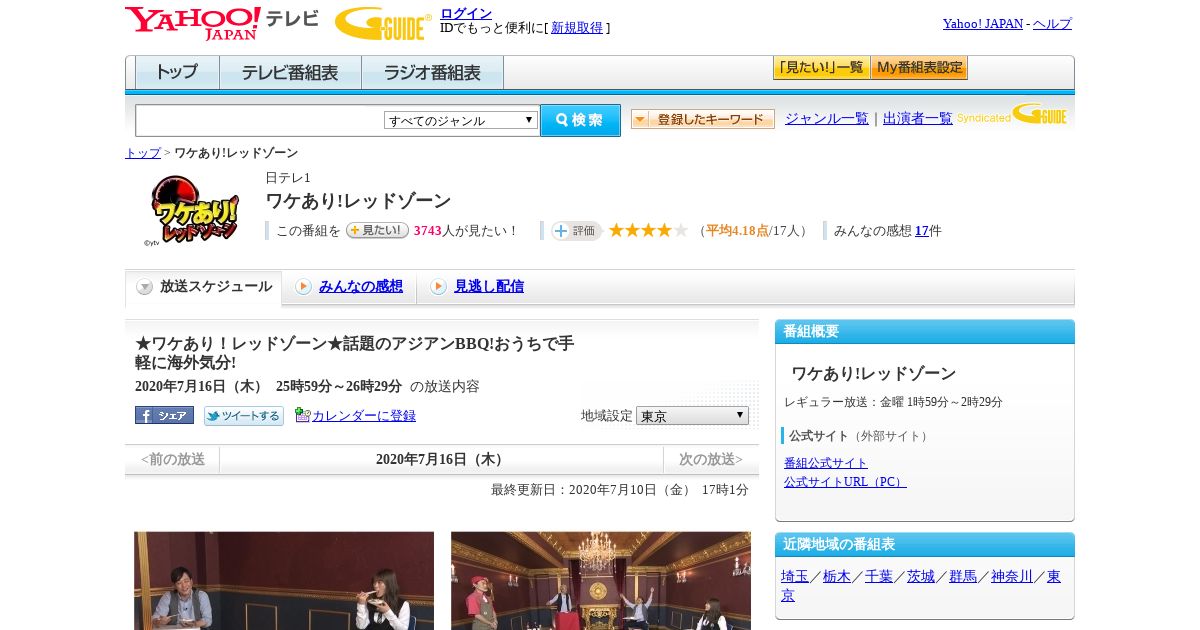The image size is (1200, 630).
Task: Select the 最終更新日 timestamp text
Action: [x=620, y=490]
